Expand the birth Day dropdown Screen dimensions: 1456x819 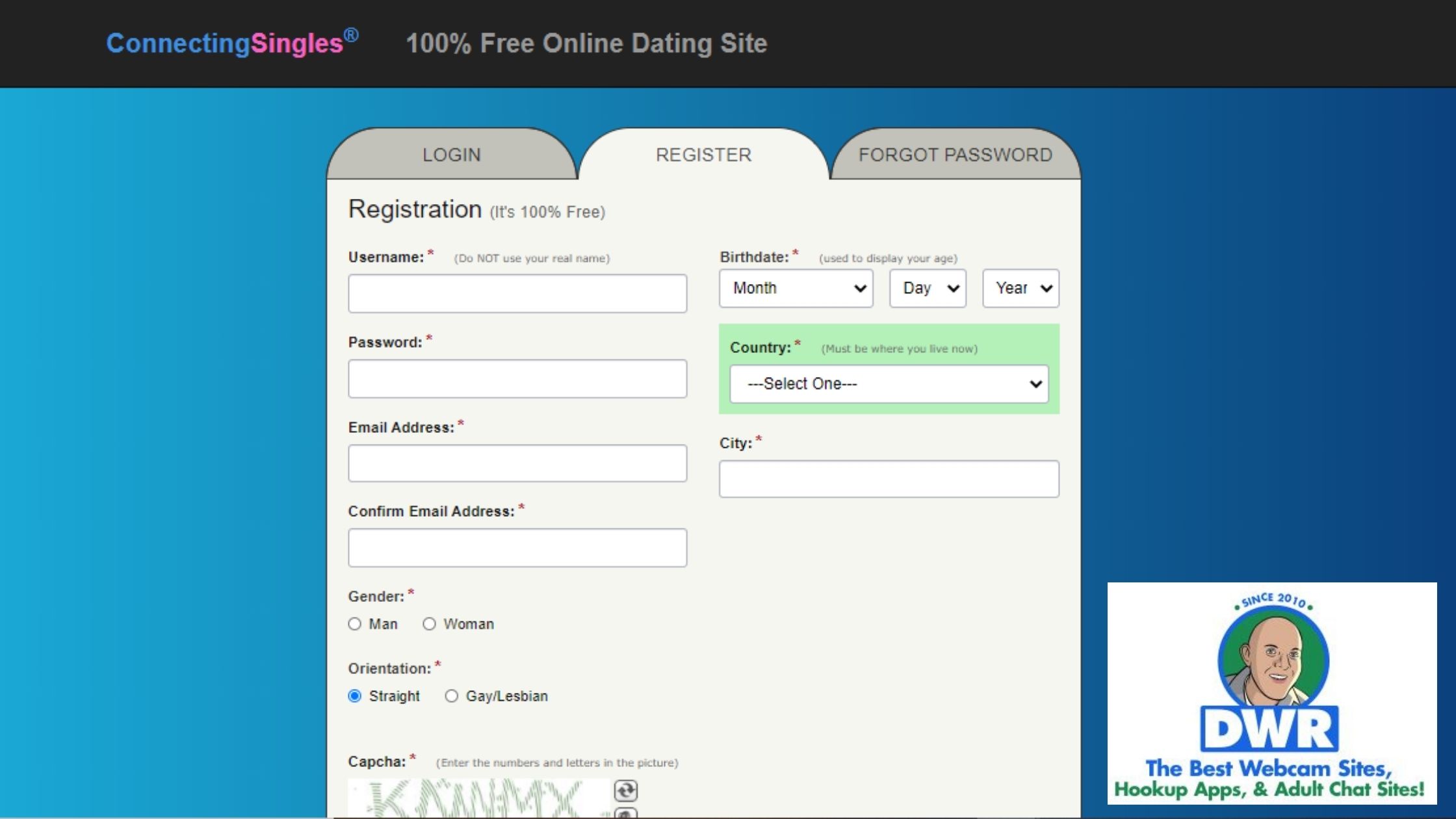(928, 288)
